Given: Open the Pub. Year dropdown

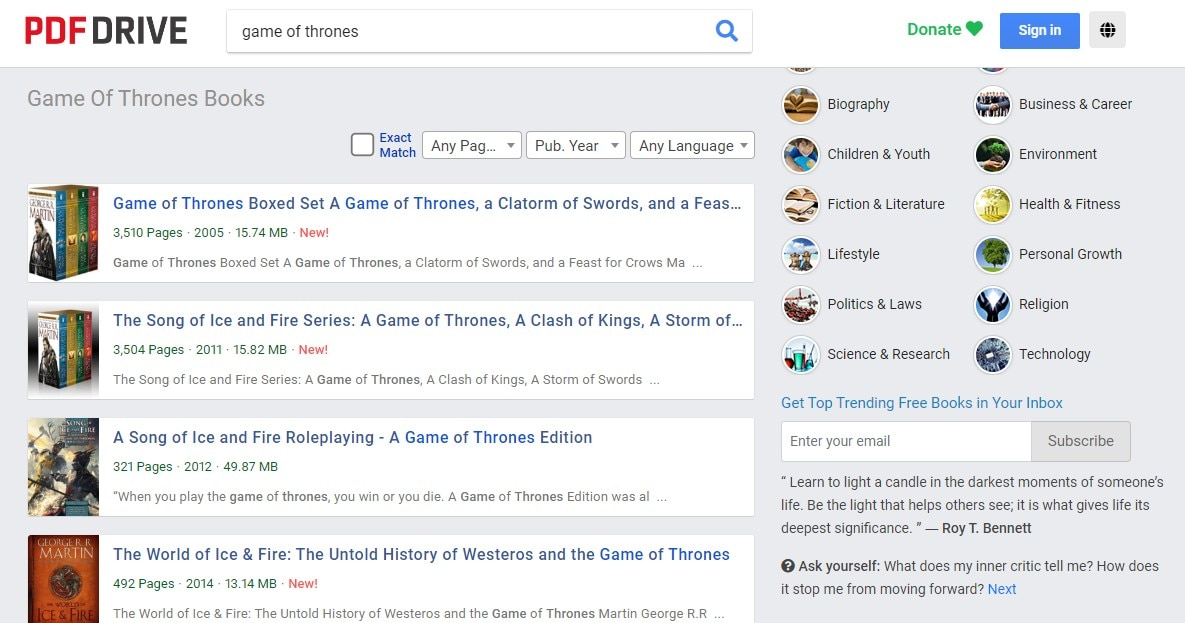Looking at the screenshot, I should pos(576,146).
